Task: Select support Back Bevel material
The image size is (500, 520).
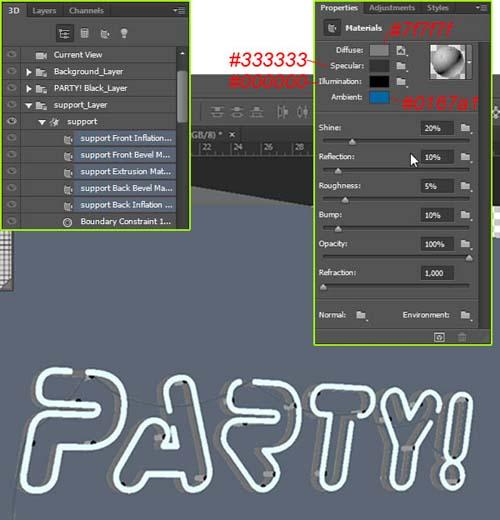Action: click(126, 188)
